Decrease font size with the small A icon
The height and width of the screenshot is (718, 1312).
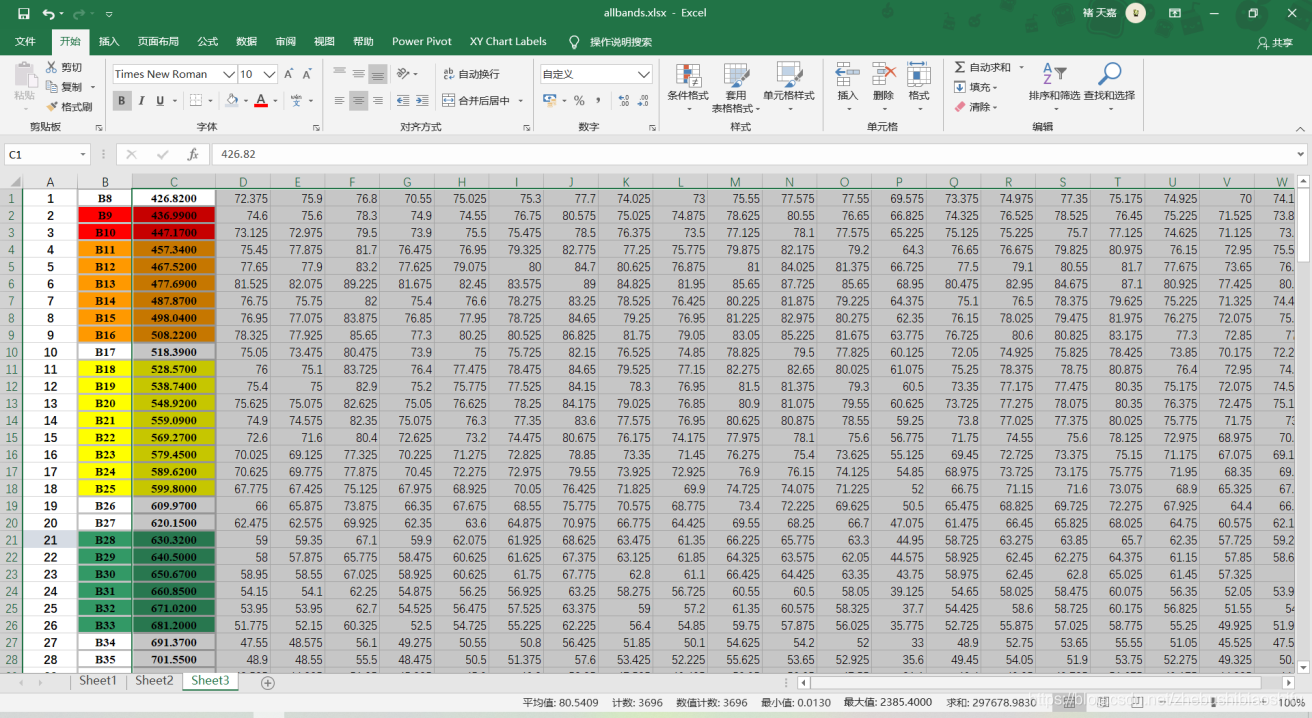pos(309,74)
